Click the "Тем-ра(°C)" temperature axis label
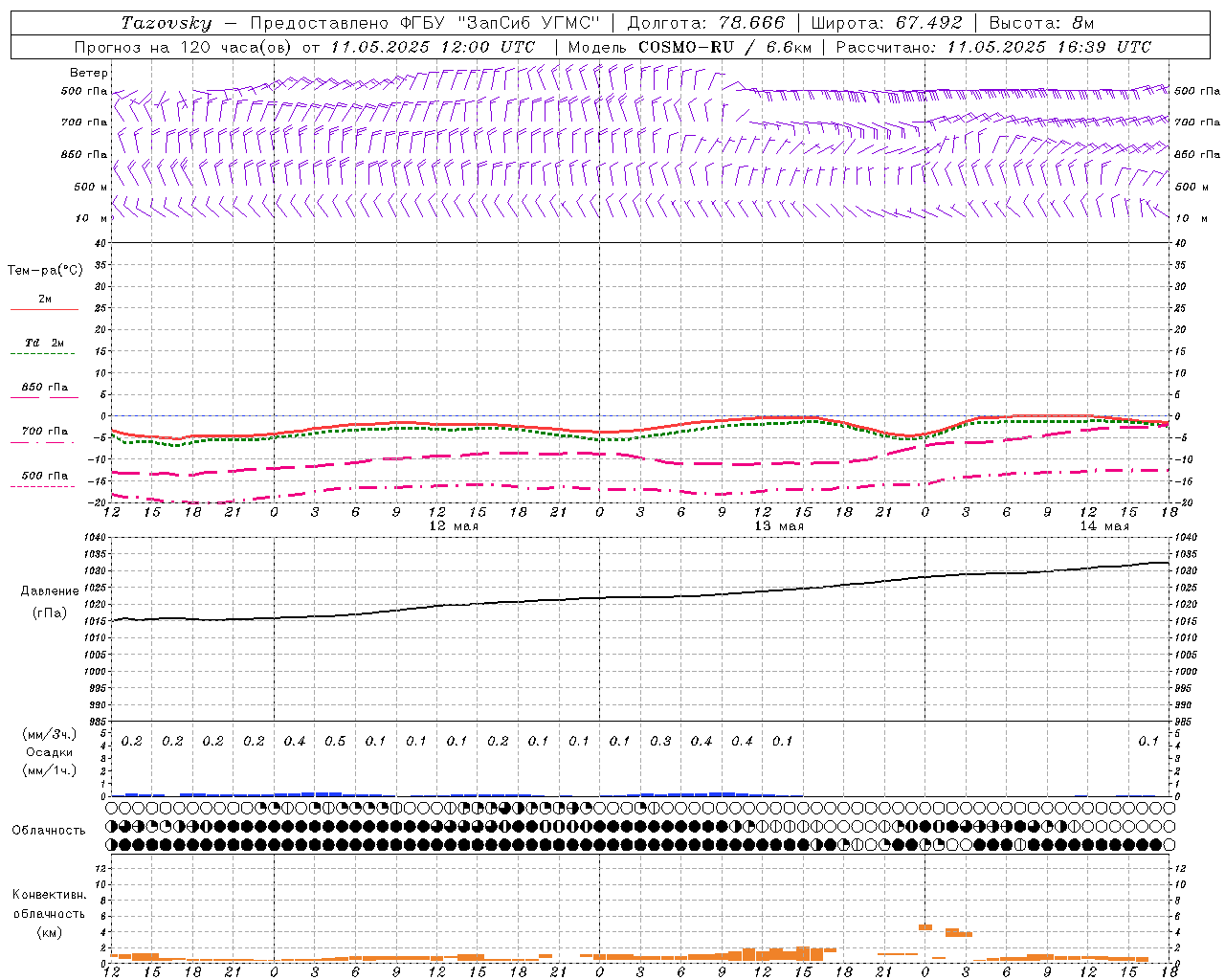 pos(45,271)
